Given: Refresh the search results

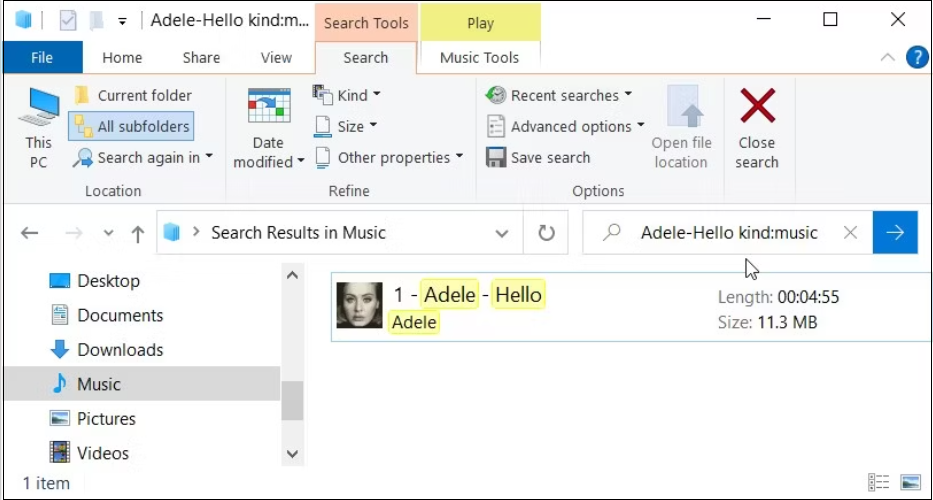Looking at the screenshot, I should click(x=546, y=233).
